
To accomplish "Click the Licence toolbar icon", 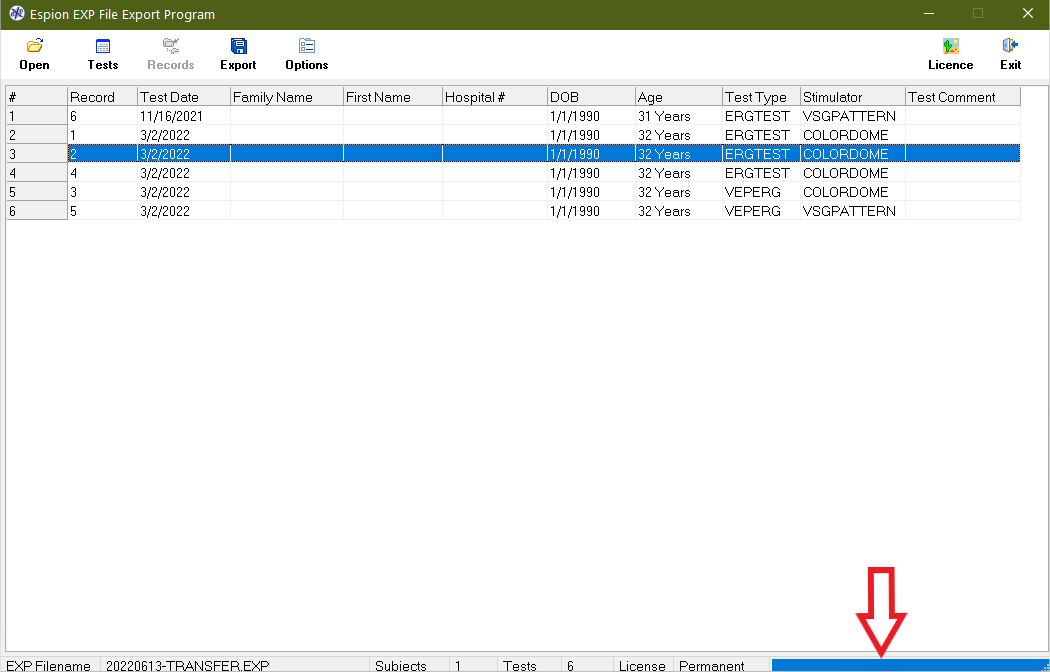I will (x=950, y=46).
